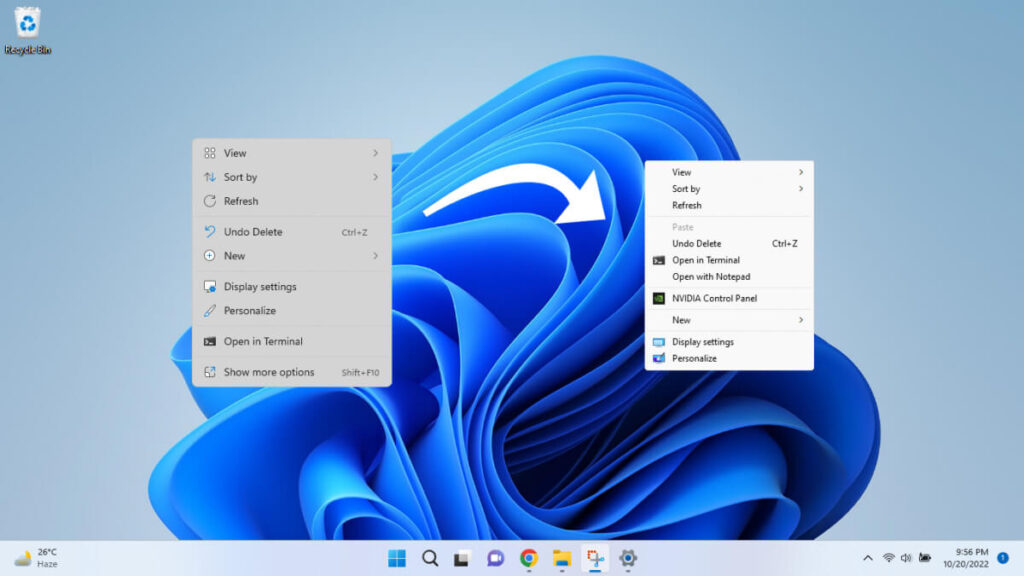This screenshot has height=576, width=1024.
Task: Click the clock to open the calendar
Action: click(965, 559)
